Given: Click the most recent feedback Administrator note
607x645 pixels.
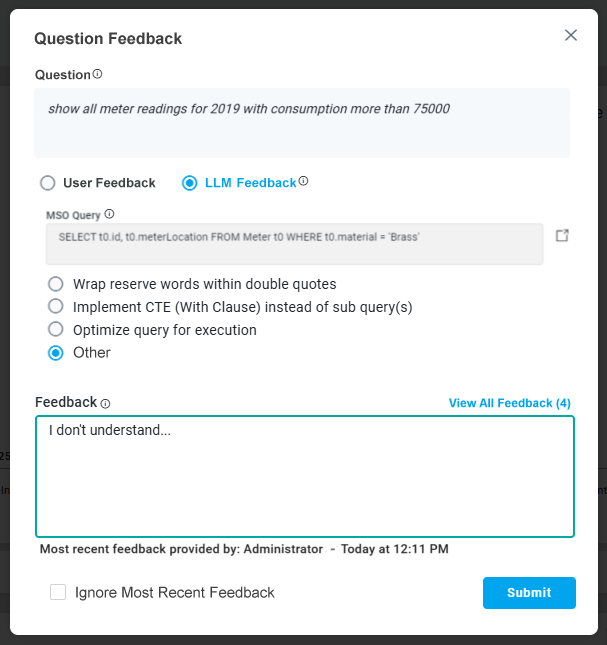Looking at the screenshot, I should click(244, 549).
